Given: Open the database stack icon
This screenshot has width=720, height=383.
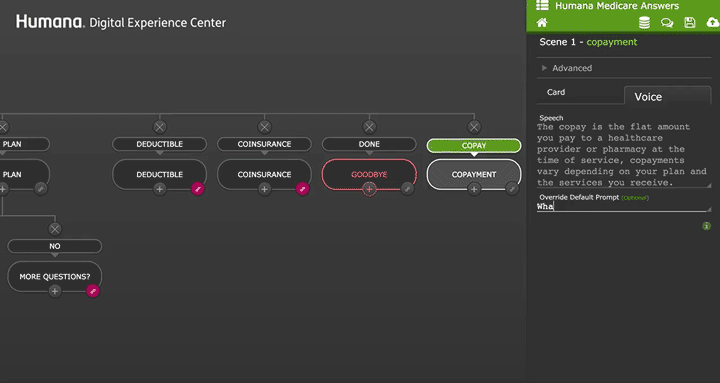Looking at the screenshot, I should [645, 23].
